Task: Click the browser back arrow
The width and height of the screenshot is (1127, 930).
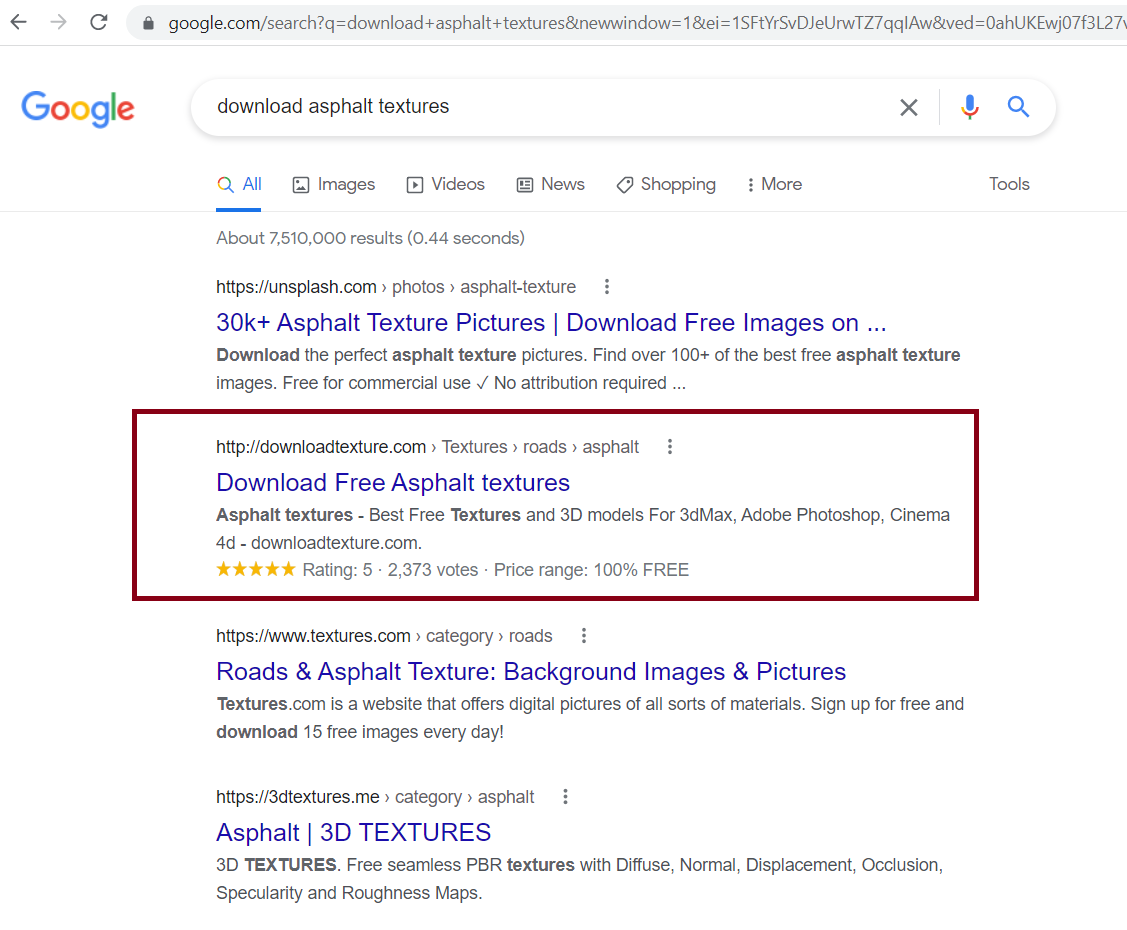Action: coord(19,22)
